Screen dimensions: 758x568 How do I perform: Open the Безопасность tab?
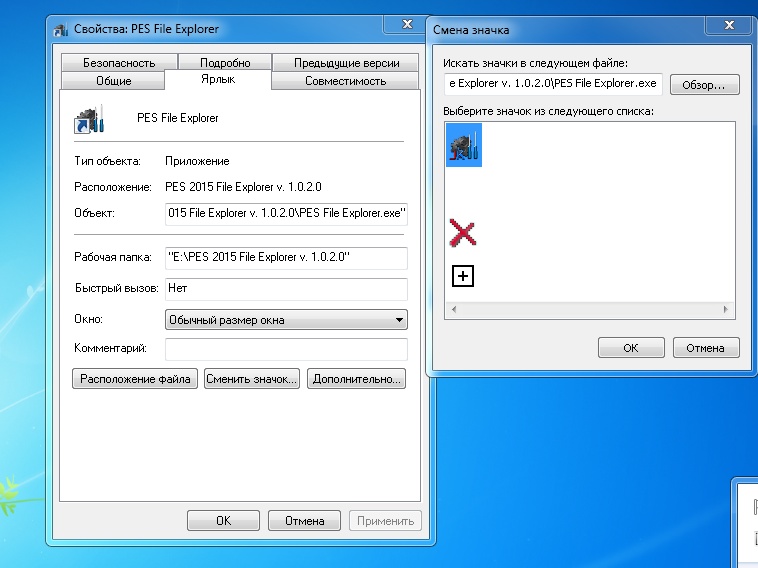point(119,63)
